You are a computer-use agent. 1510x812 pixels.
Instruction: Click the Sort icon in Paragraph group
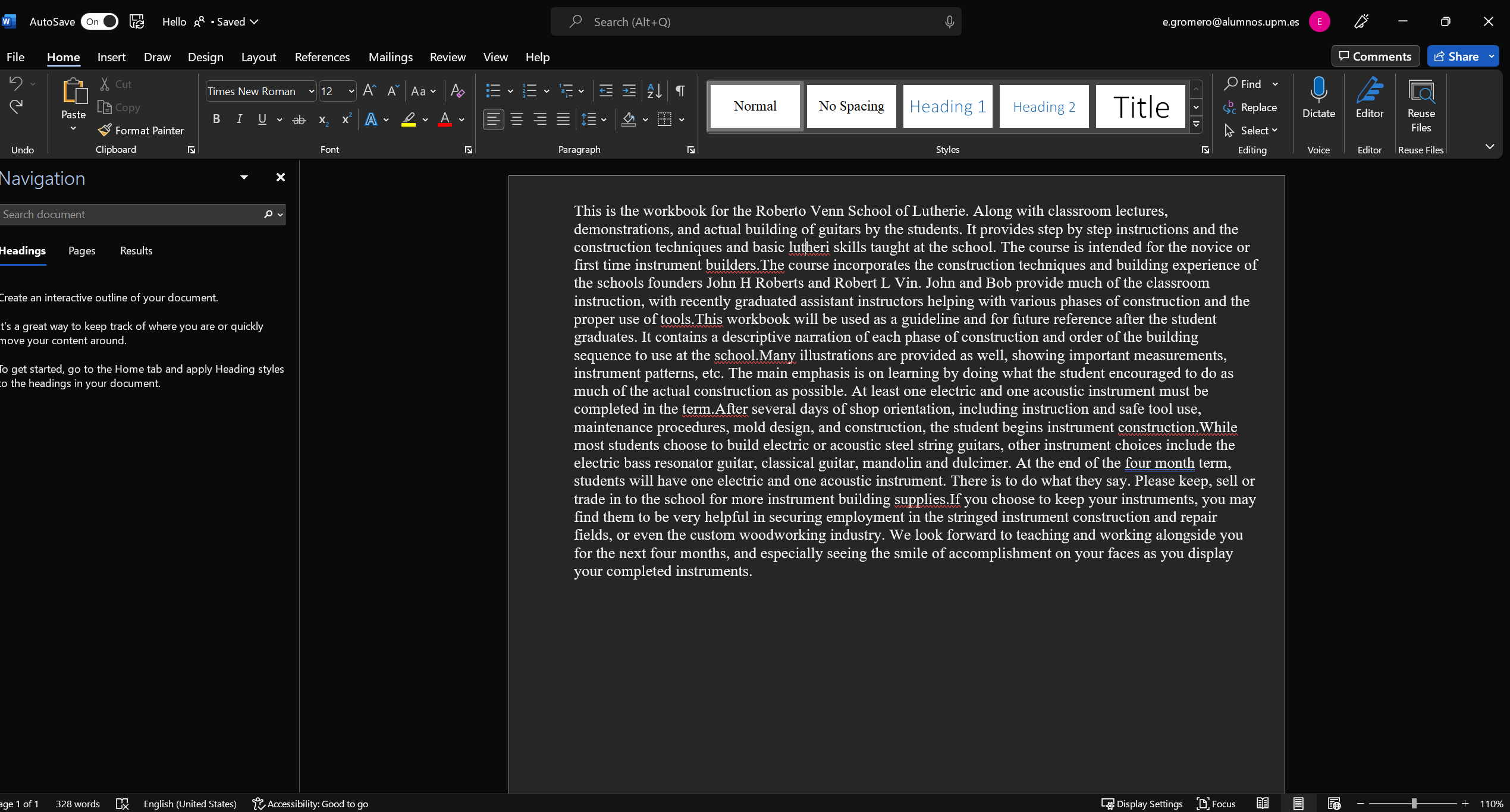click(x=654, y=91)
